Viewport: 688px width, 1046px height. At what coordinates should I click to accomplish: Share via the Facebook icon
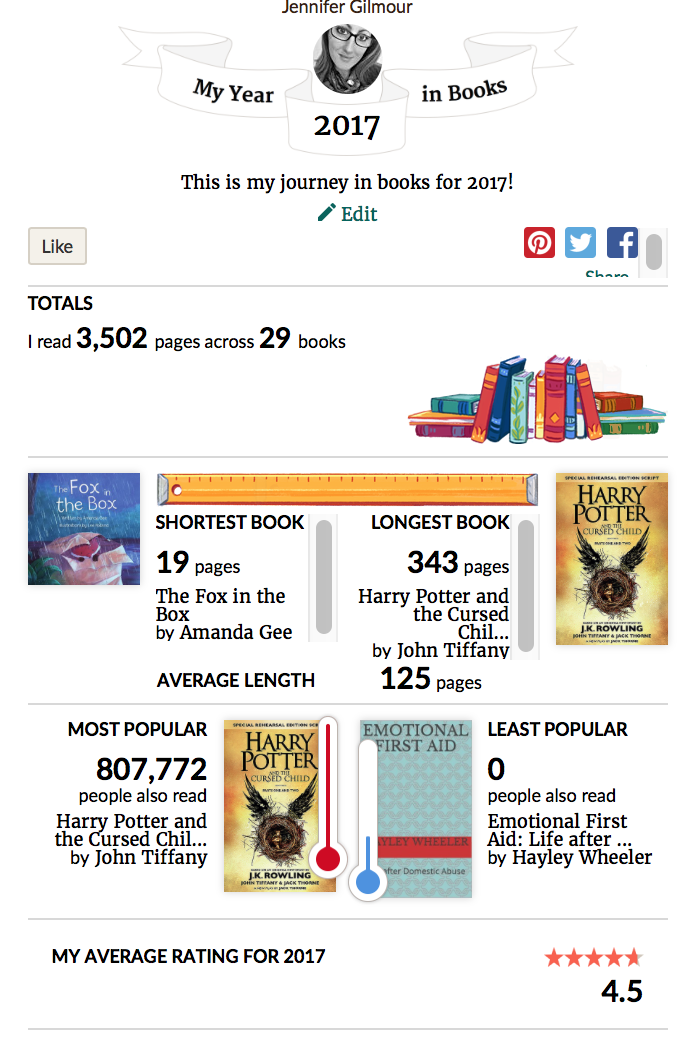point(622,242)
